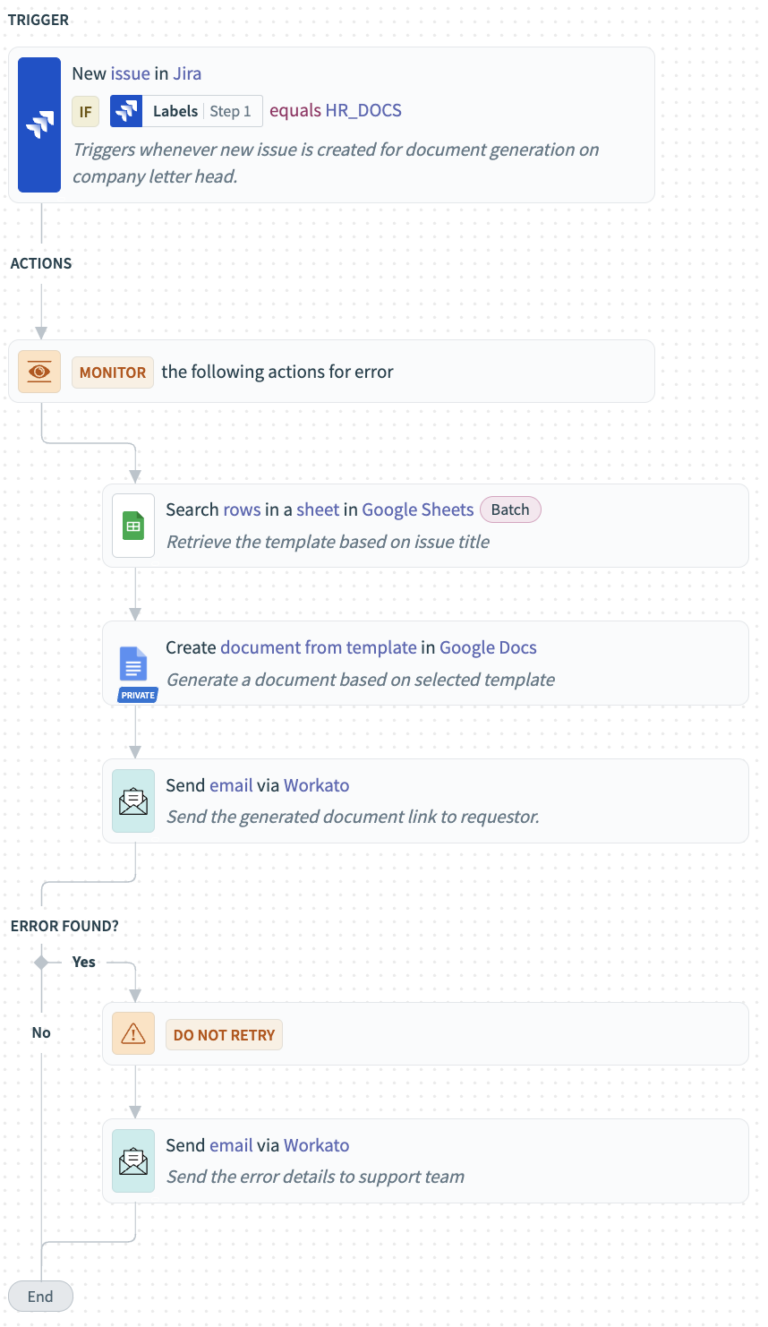Click the Google Sheets link text
The height and width of the screenshot is (1327, 768).
pyautogui.click(x=417, y=510)
